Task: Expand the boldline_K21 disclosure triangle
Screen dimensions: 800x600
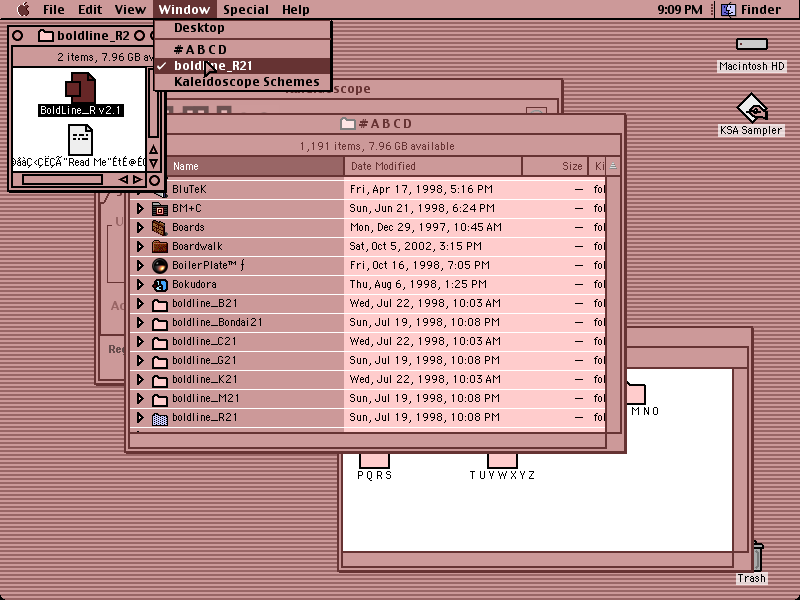Action: (x=140, y=380)
